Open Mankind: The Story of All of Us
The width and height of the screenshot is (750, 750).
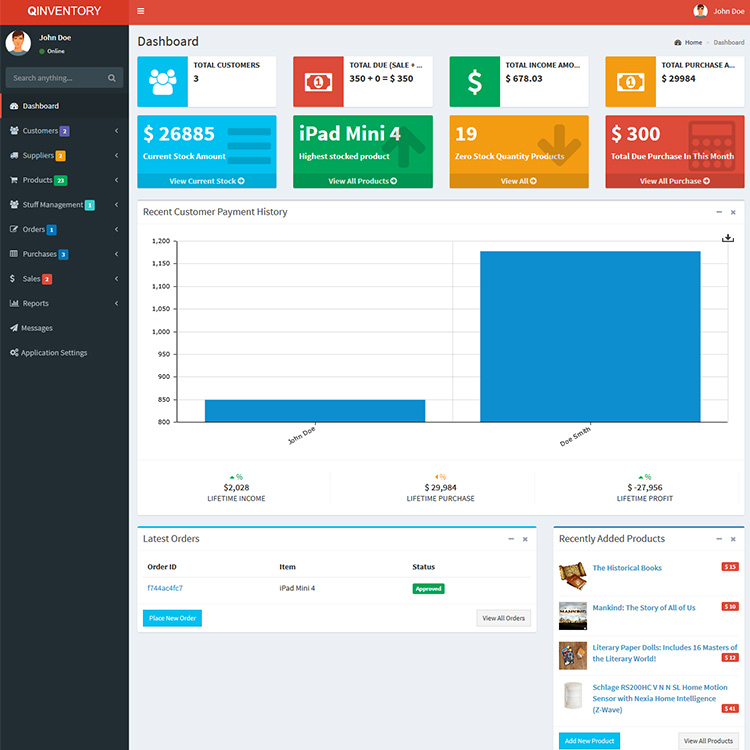pos(644,607)
